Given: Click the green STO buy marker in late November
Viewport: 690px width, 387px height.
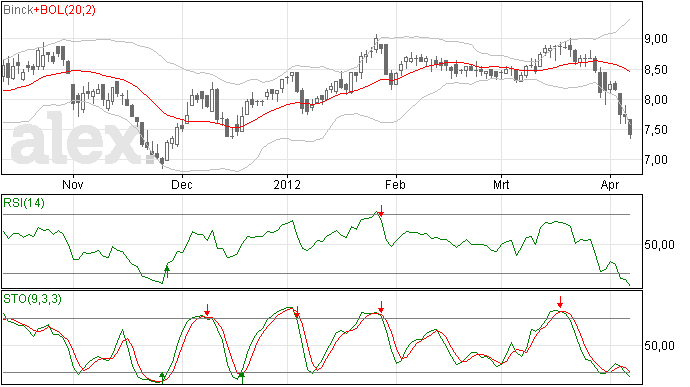Looking at the screenshot, I should 162,378.
